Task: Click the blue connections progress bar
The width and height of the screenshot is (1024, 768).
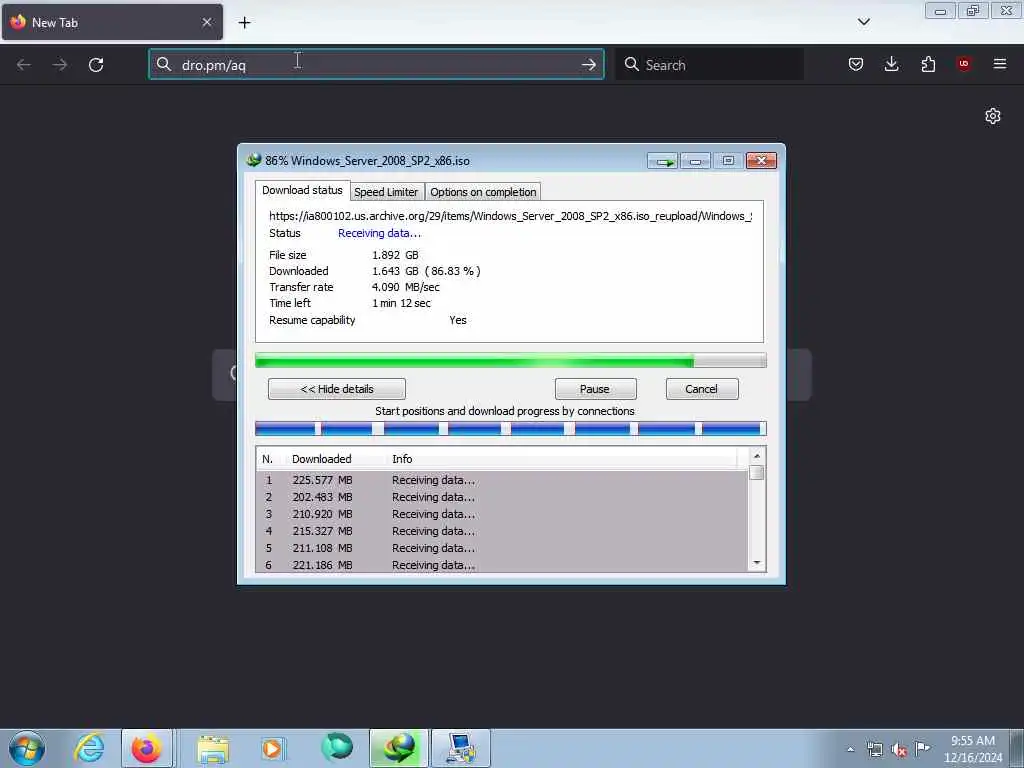Action: tap(511, 429)
